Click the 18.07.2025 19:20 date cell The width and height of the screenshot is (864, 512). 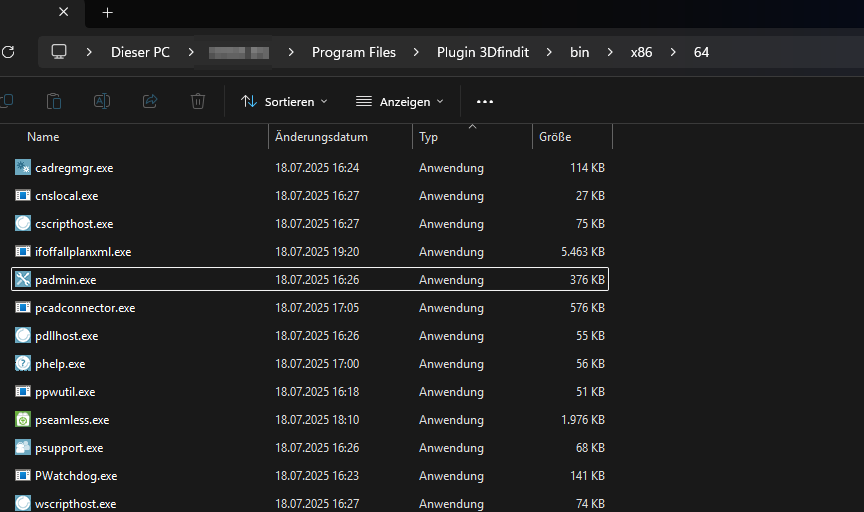tap(317, 252)
